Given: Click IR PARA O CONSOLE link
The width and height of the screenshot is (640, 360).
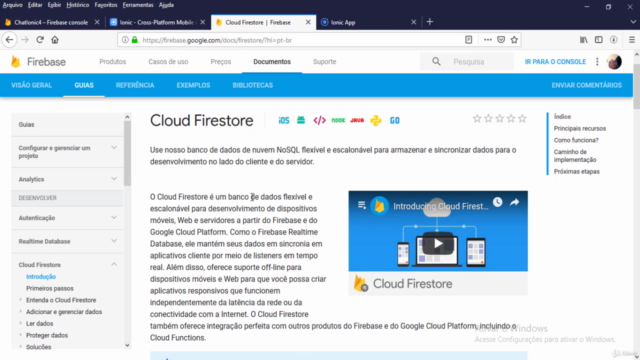Looking at the screenshot, I should [x=555, y=62].
